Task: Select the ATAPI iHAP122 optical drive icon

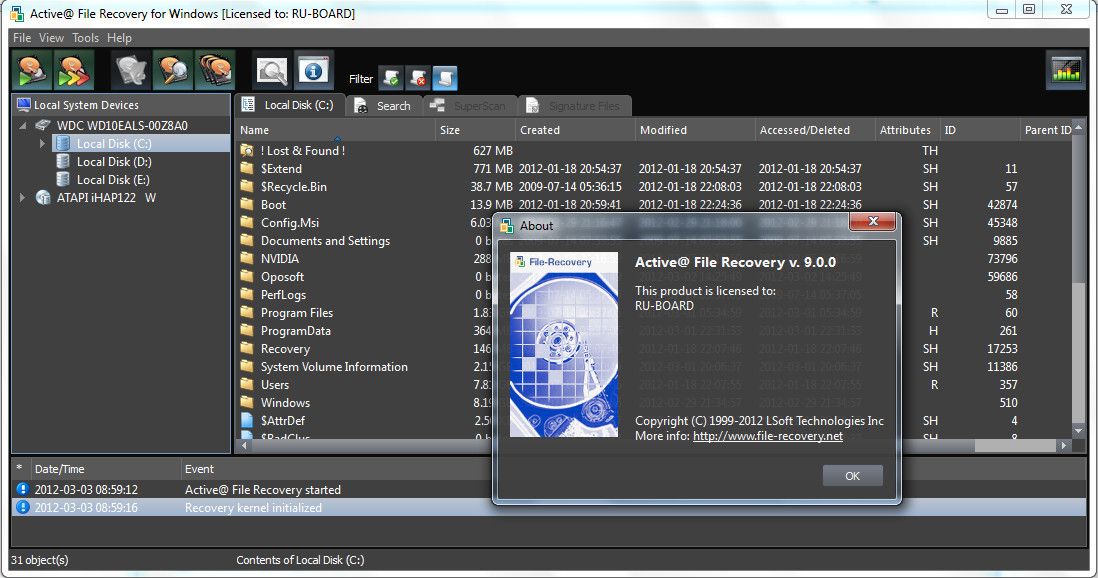Action: [x=43, y=198]
